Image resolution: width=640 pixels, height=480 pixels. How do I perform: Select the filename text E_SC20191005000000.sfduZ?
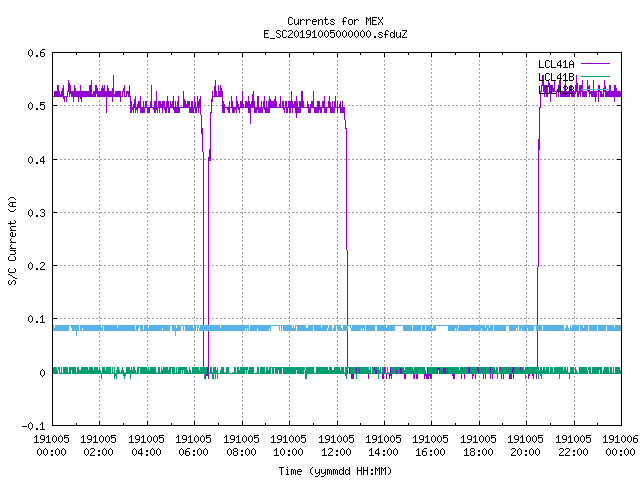[x=335, y=34]
